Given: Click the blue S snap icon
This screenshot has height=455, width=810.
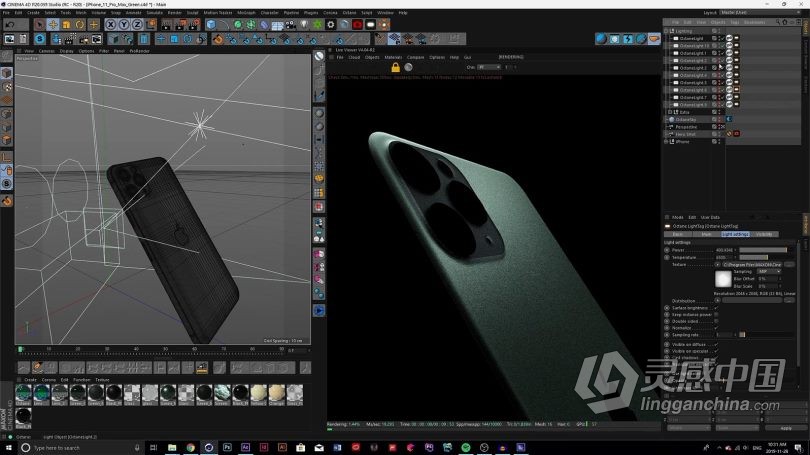Looking at the screenshot, I should pyautogui.click(x=40, y=39).
